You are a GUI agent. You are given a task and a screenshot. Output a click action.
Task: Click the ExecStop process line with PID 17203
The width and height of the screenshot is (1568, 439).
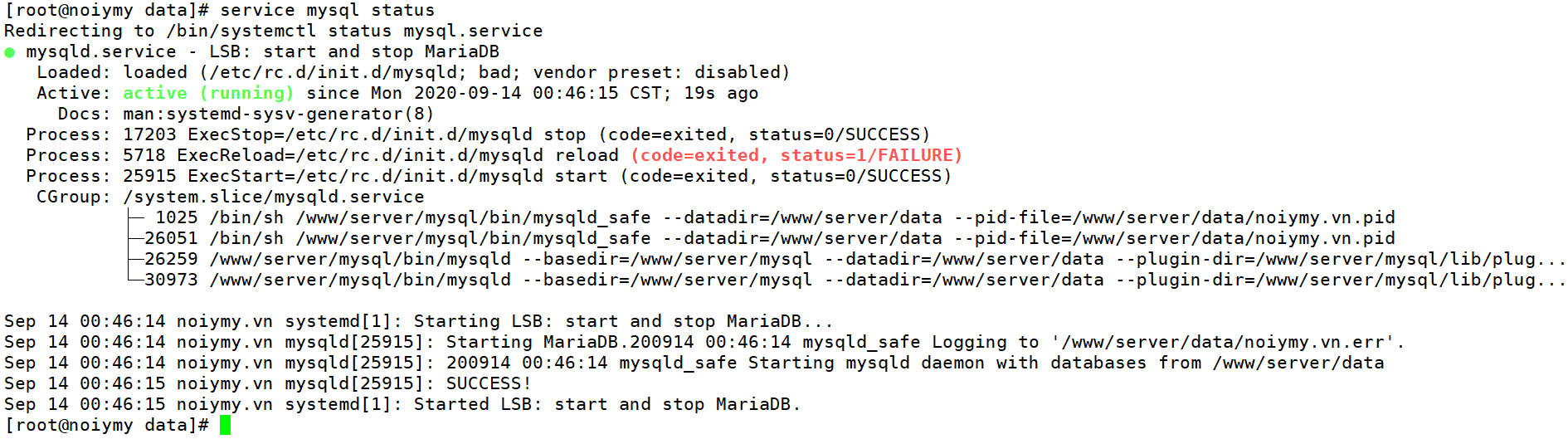coord(477,134)
